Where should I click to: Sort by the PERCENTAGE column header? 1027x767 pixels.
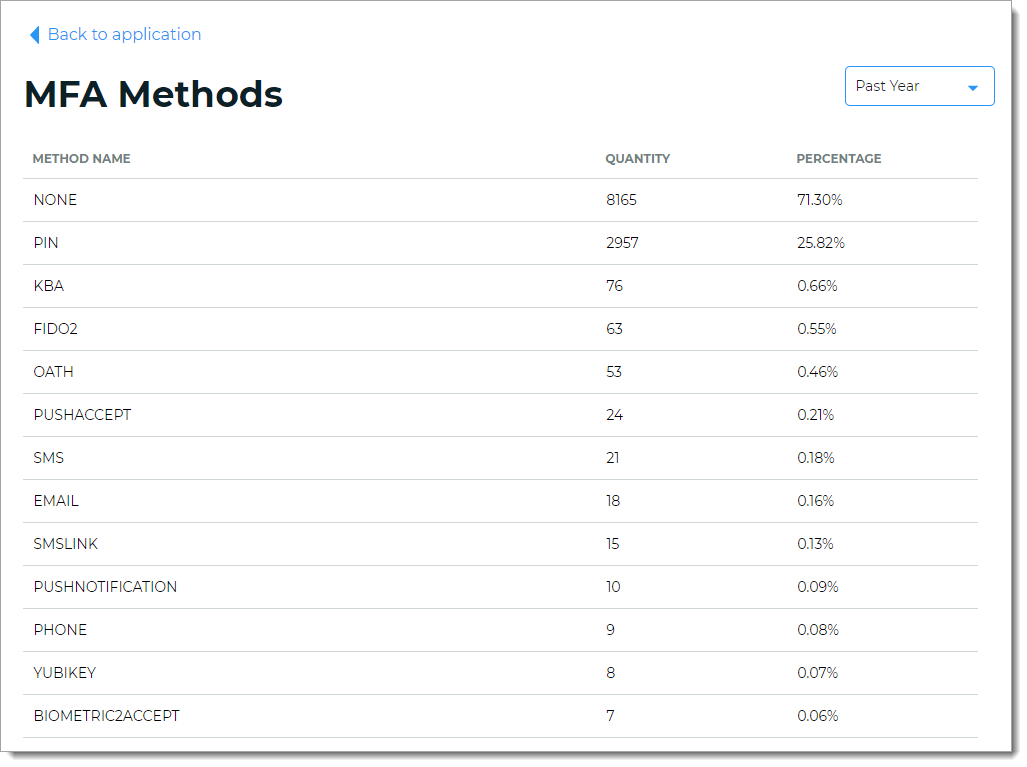click(x=839, y=158)
